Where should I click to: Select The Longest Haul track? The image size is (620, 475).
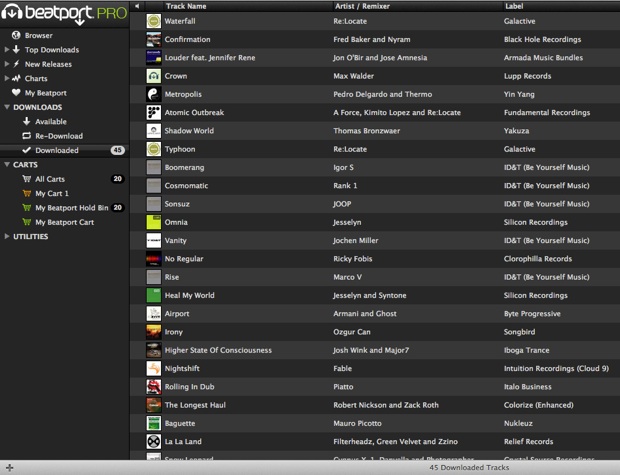click(375, 405)
